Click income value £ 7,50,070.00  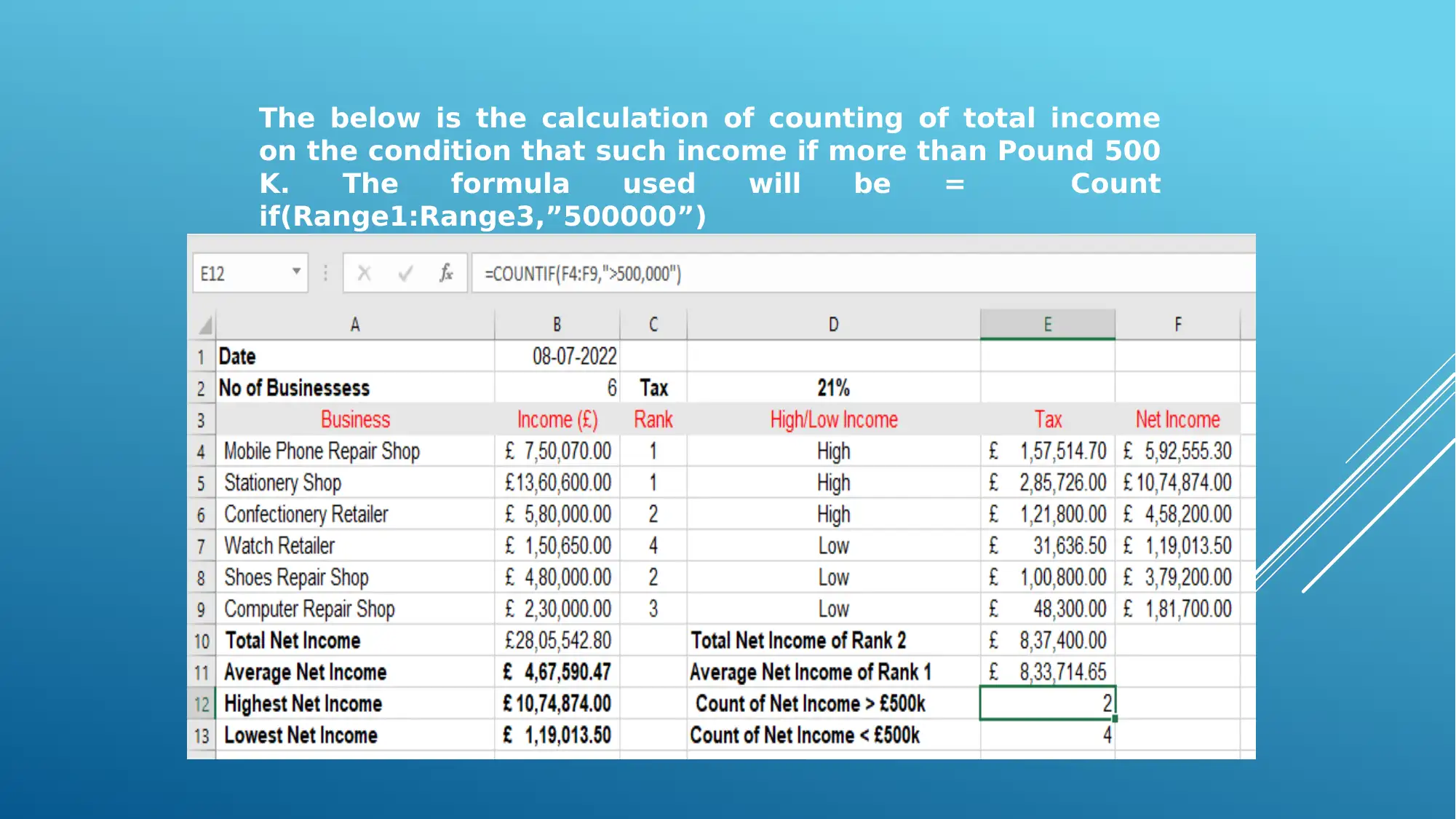point(557,451)
